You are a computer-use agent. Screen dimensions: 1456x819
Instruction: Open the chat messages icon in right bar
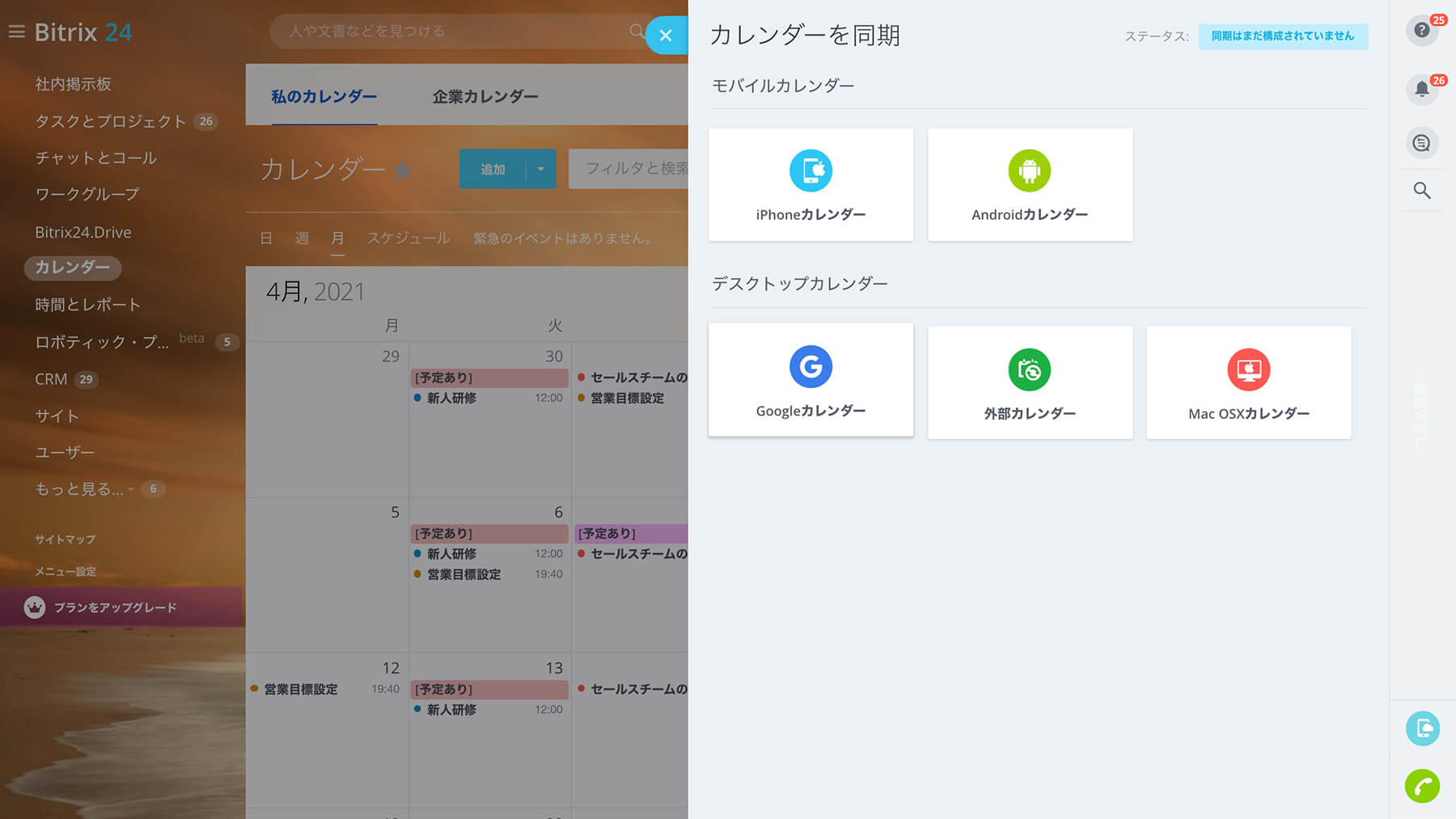click(x=1421, y=143)
